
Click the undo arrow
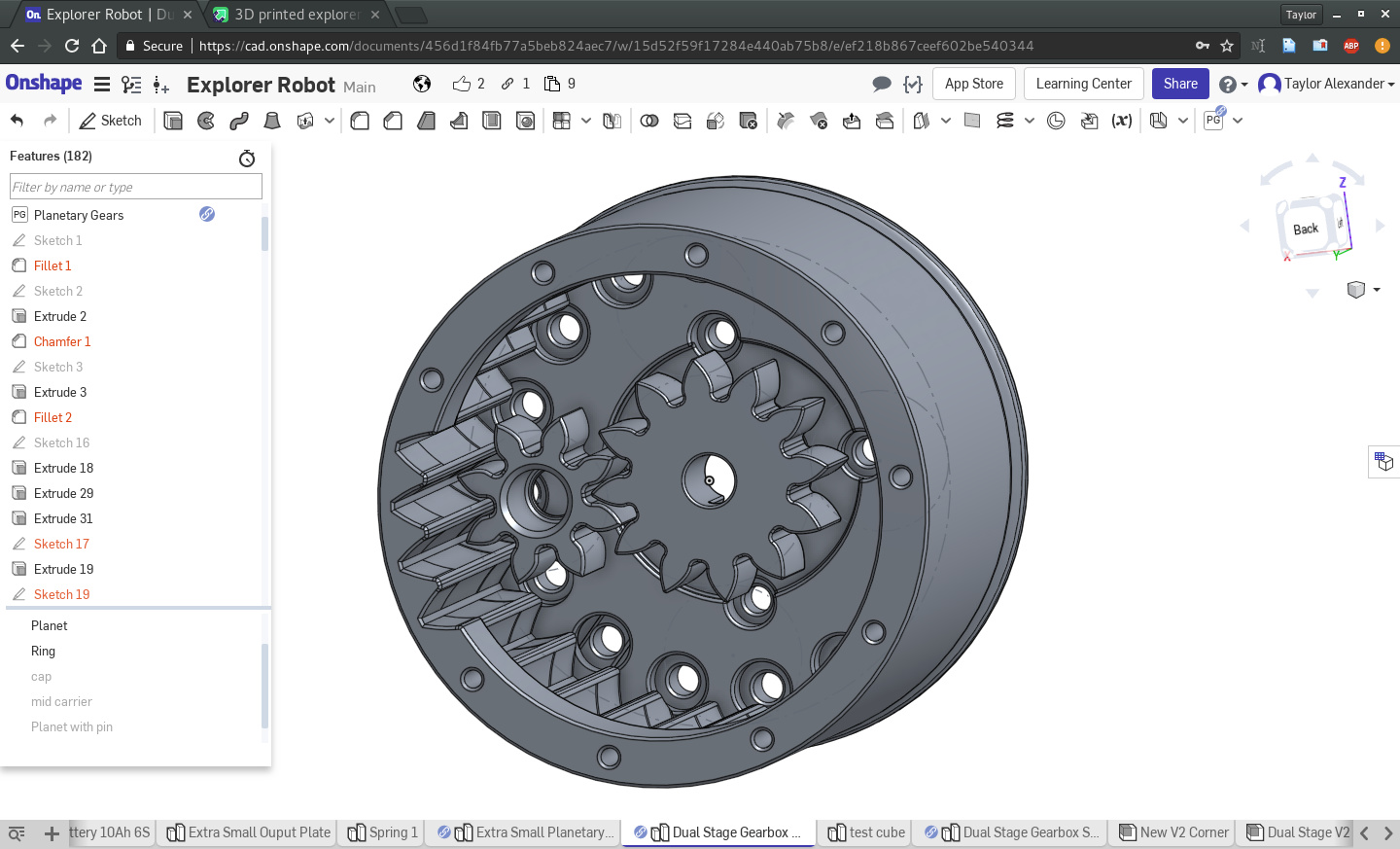click(x=17, y=121)
